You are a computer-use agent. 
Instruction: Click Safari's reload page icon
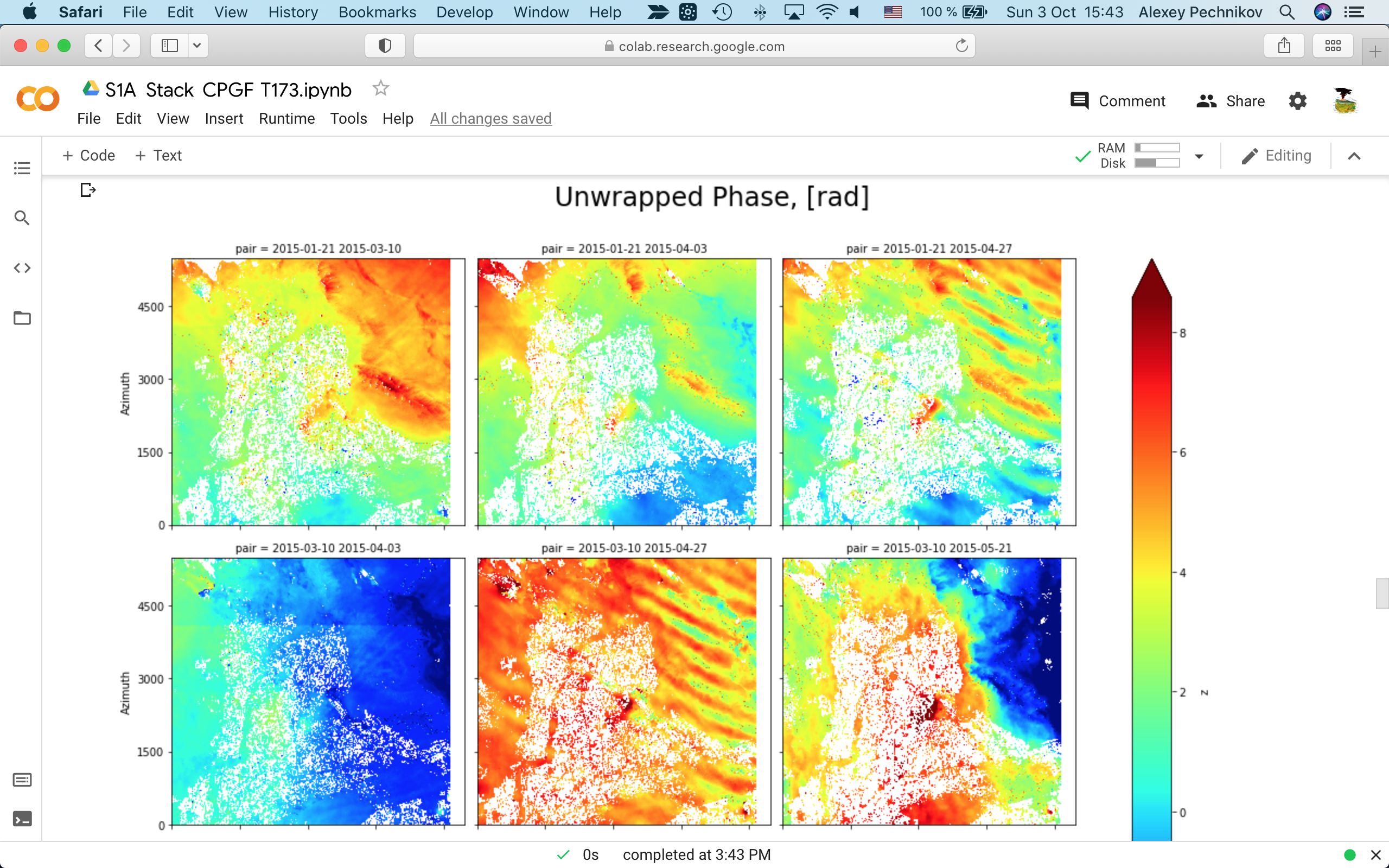(x=961, y=46)
